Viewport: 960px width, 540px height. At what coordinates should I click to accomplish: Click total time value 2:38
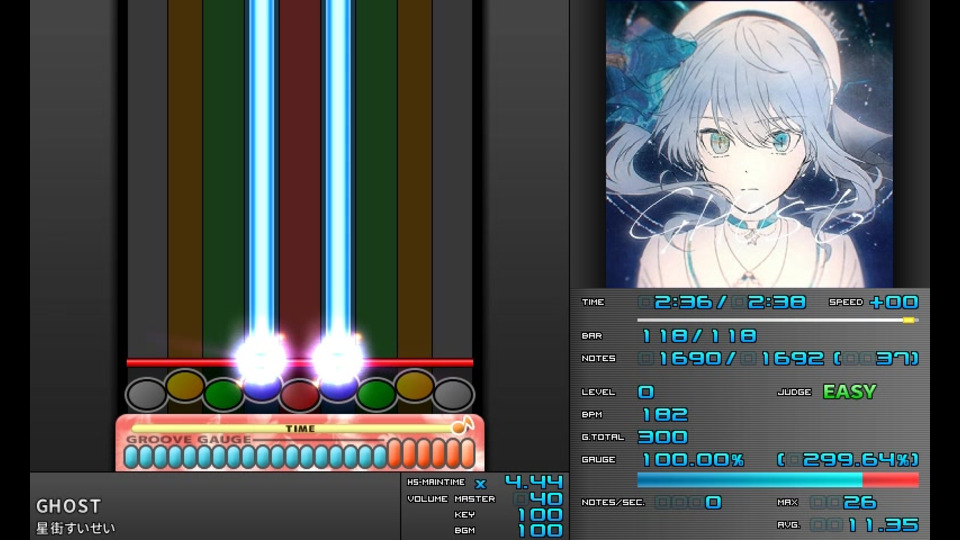coord(776,302)
